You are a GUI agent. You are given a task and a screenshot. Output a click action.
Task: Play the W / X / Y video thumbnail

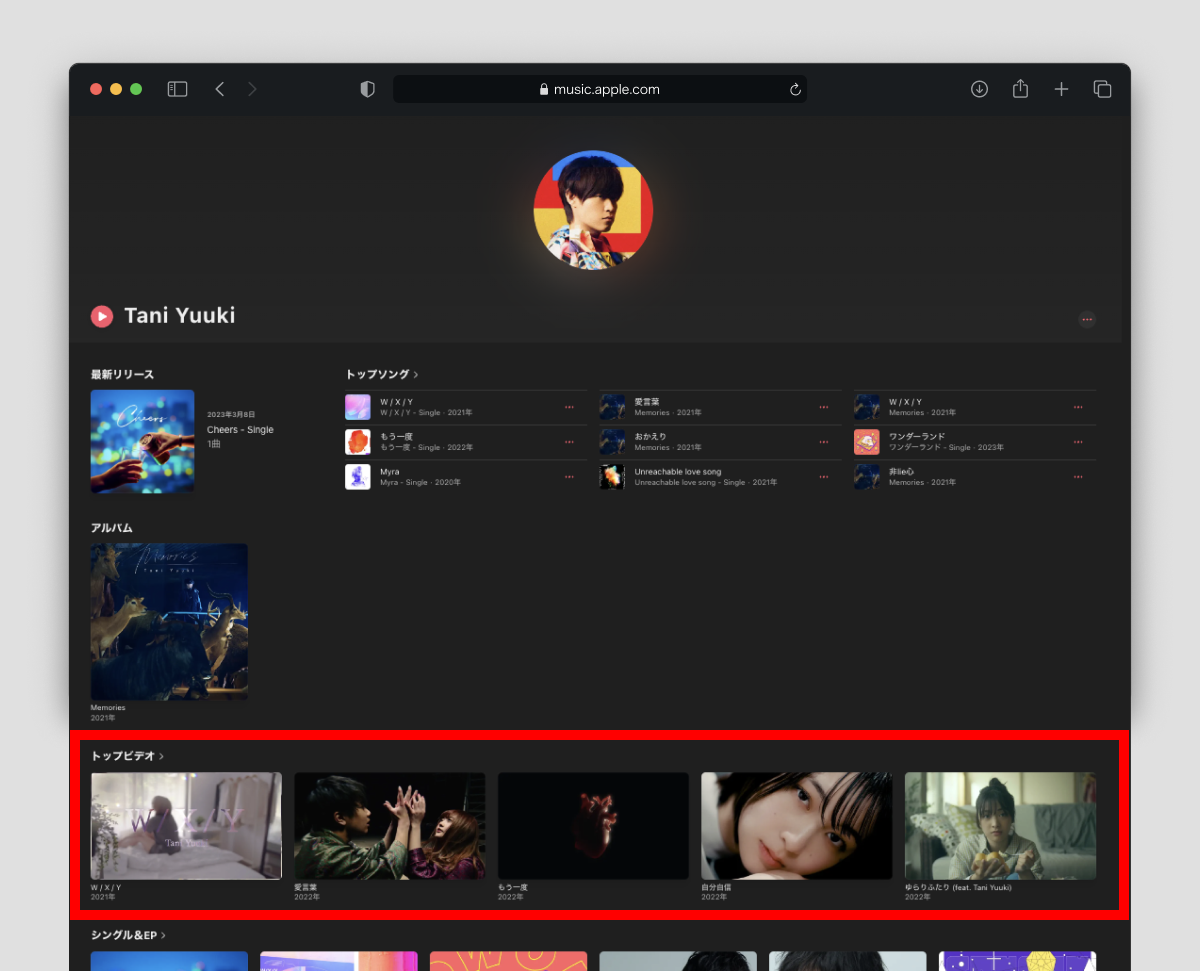point(186,825)
